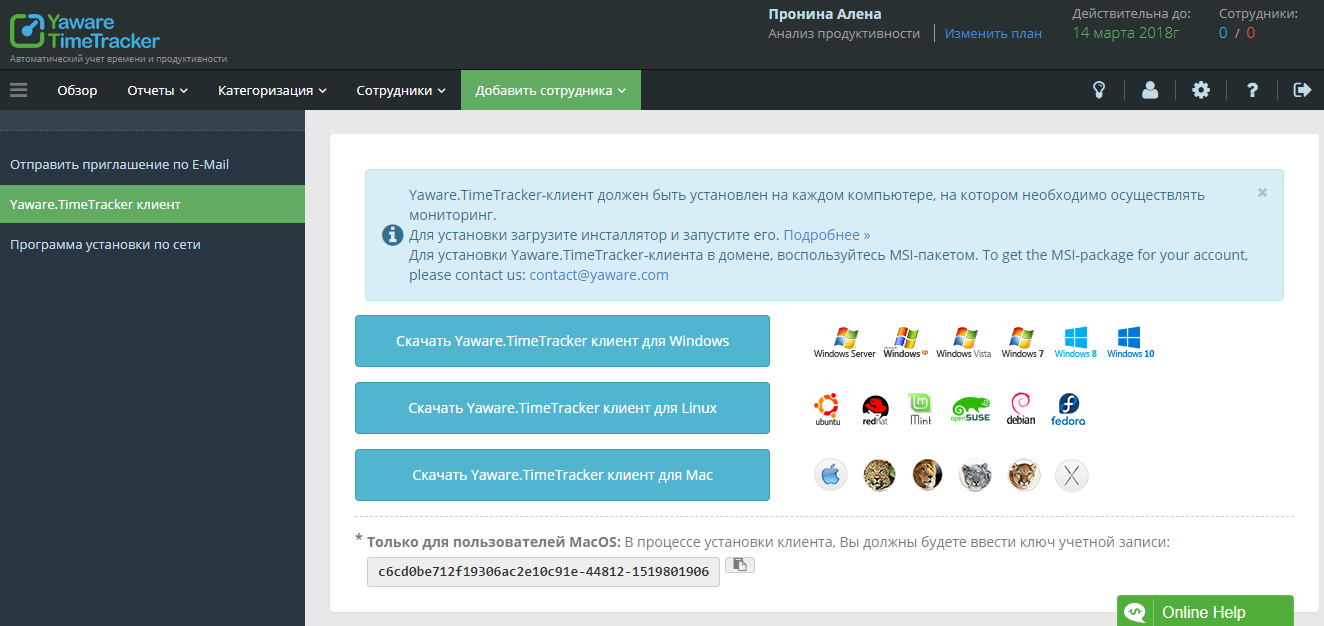The image size is (1324, 626).
Task: Open the Online Help chat button
Action: pos(1205,612)
